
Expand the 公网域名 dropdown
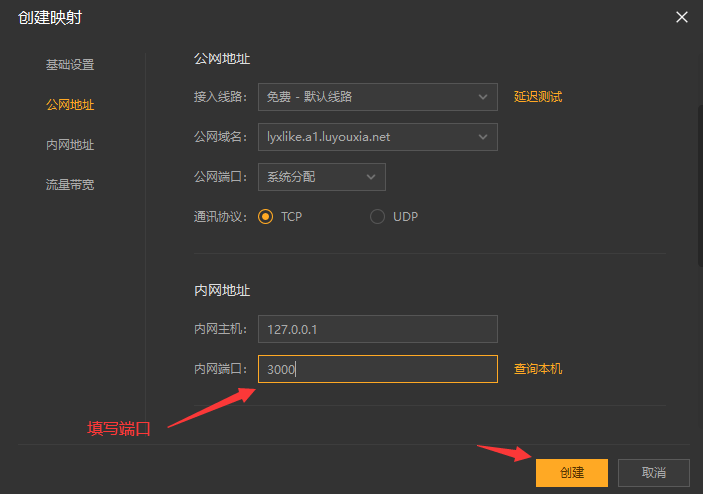tap(378, 137)
